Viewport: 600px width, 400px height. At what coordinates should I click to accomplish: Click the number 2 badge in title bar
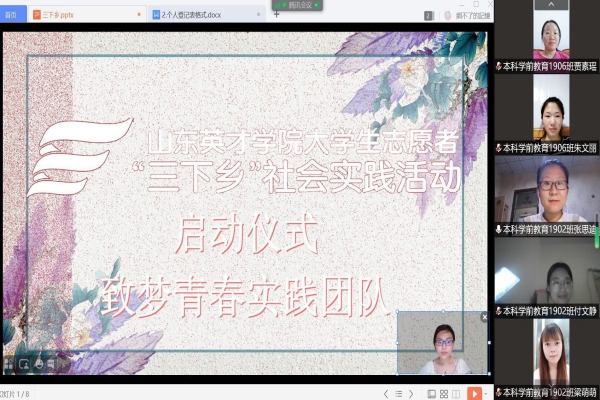click(x=429, y=16)
